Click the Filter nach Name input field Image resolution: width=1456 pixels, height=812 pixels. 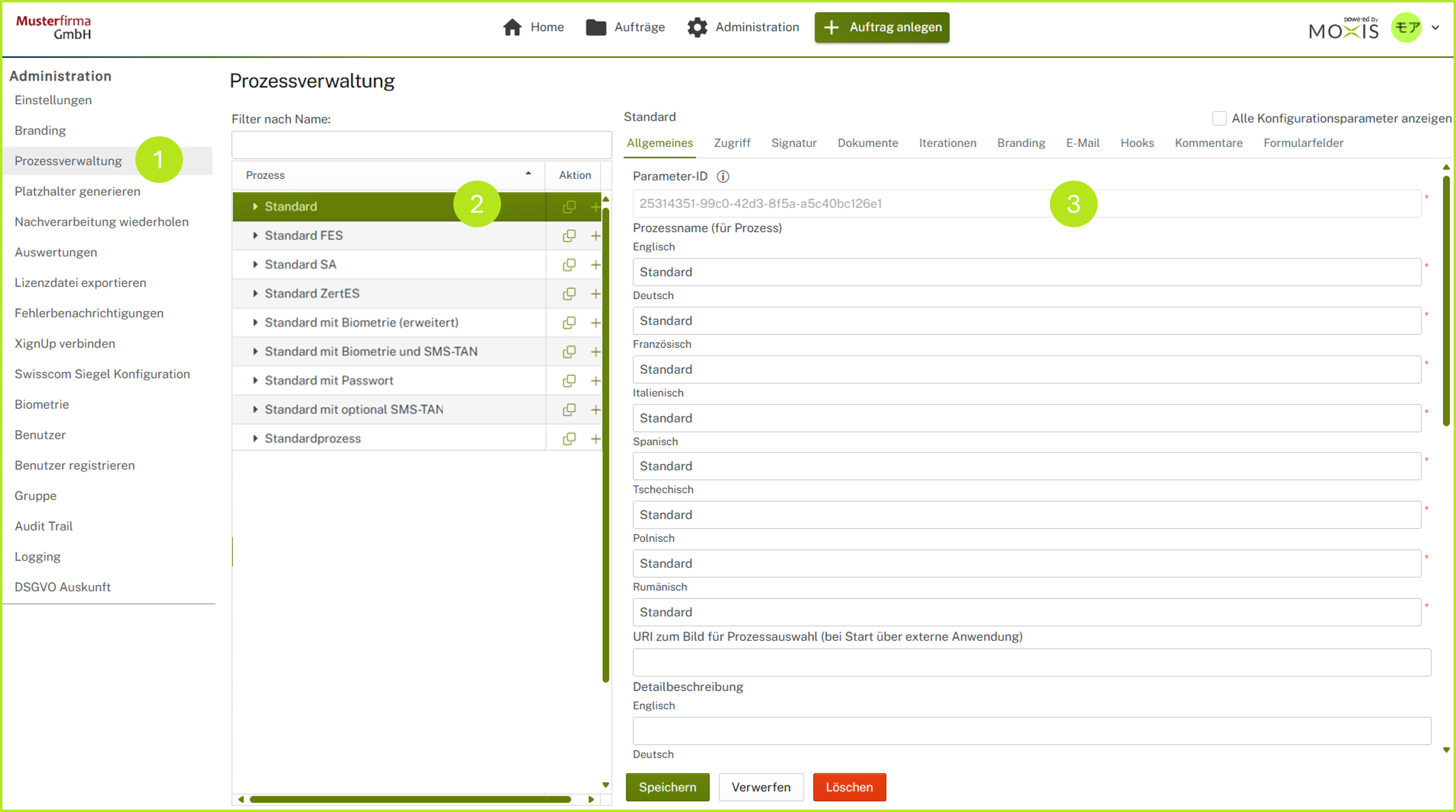[421, 145]
